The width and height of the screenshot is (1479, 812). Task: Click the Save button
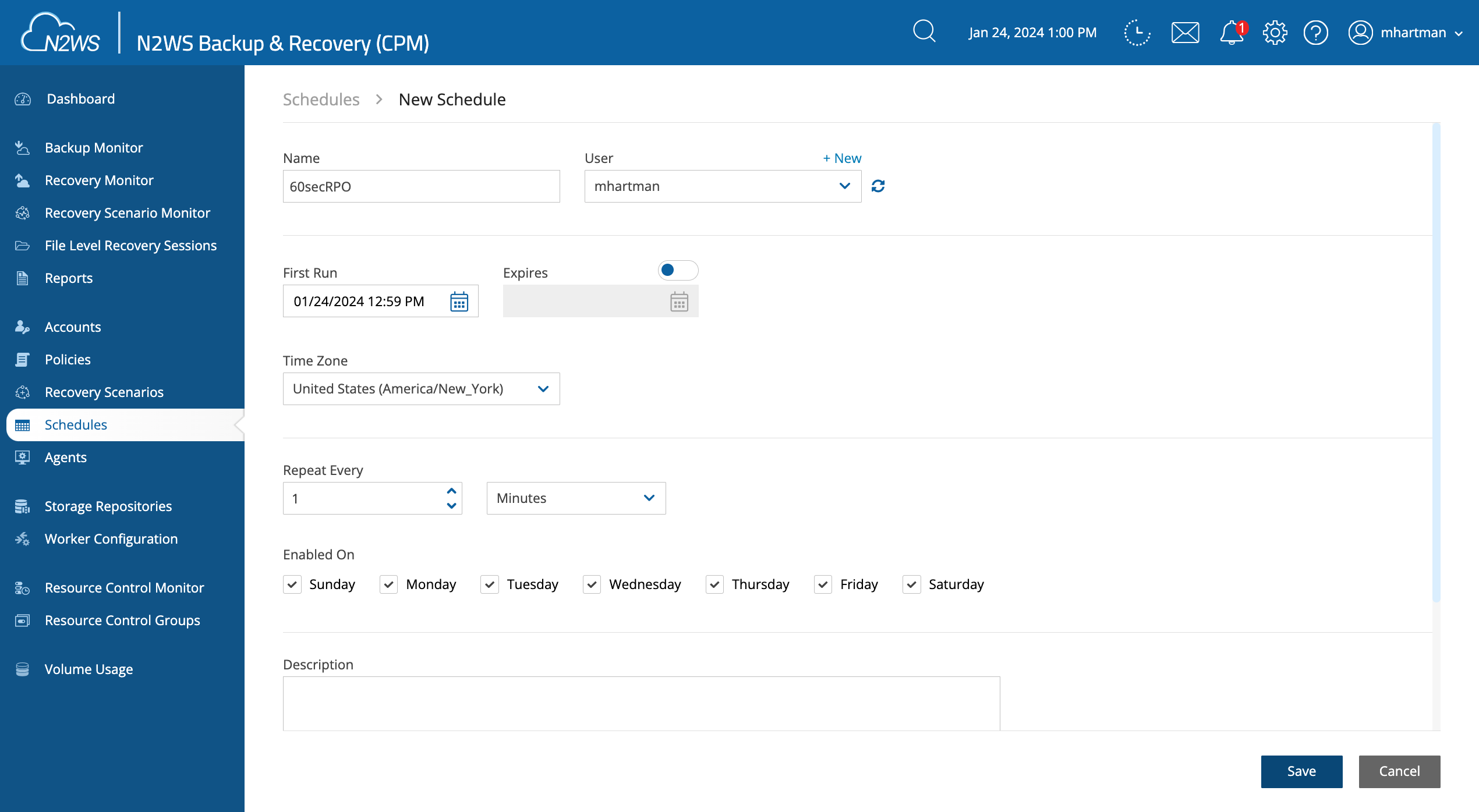pyautogui.click(x=1300, y=770)
